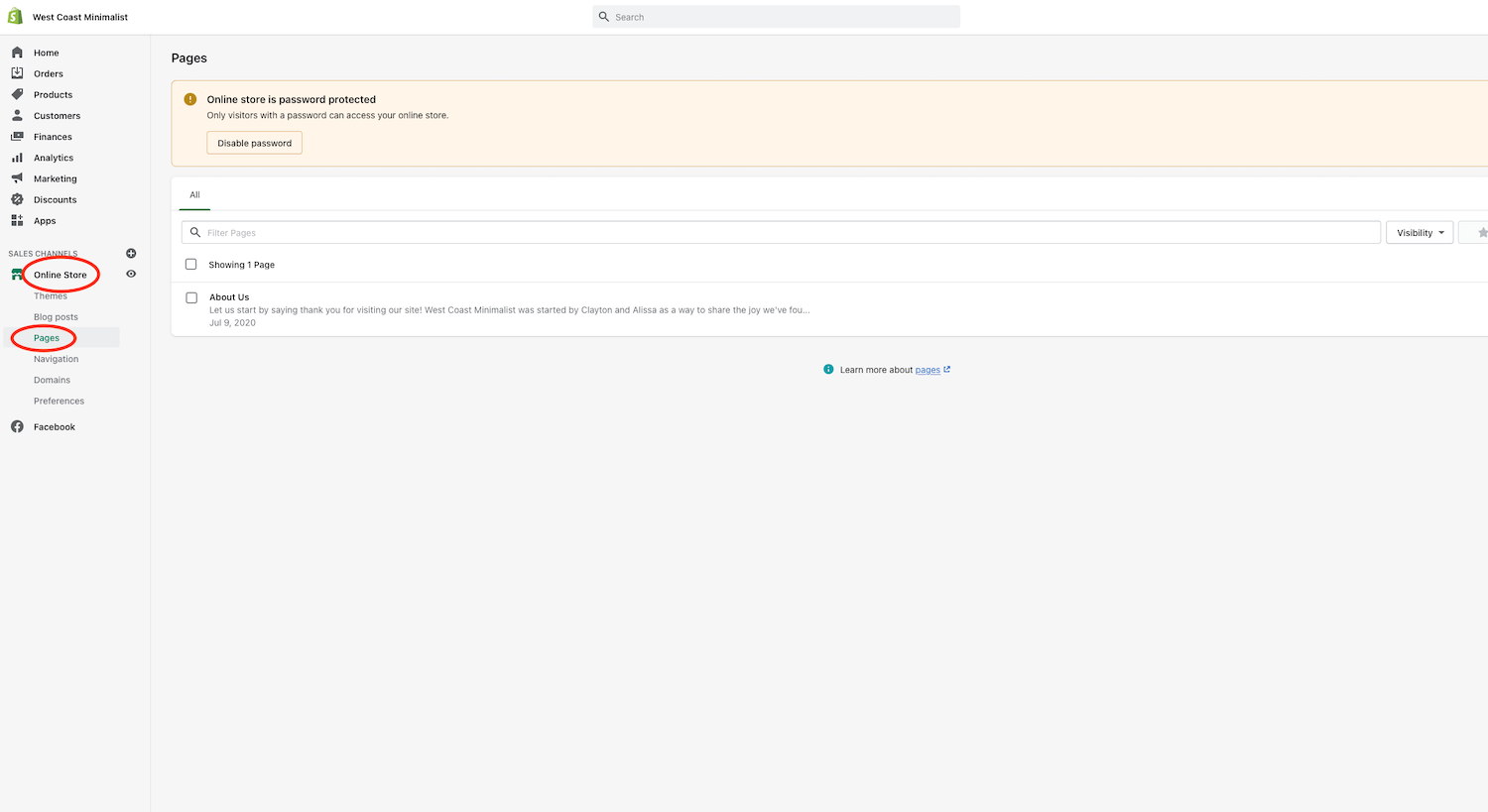Click the Discounts badge icon
This screenshot has width=1488, height=812.
[x=17, y=199]
